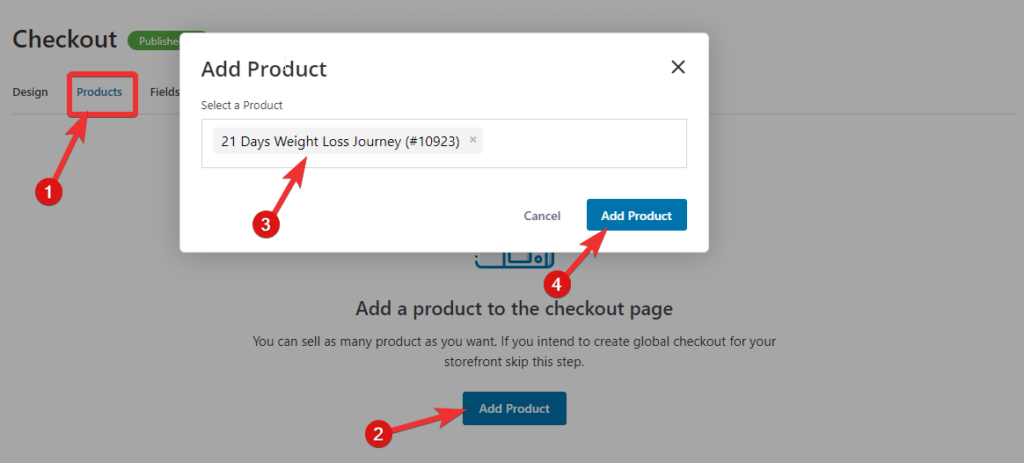Click the Checkout page title
This screenshot has width=1024, height=463.
(65, 39)
